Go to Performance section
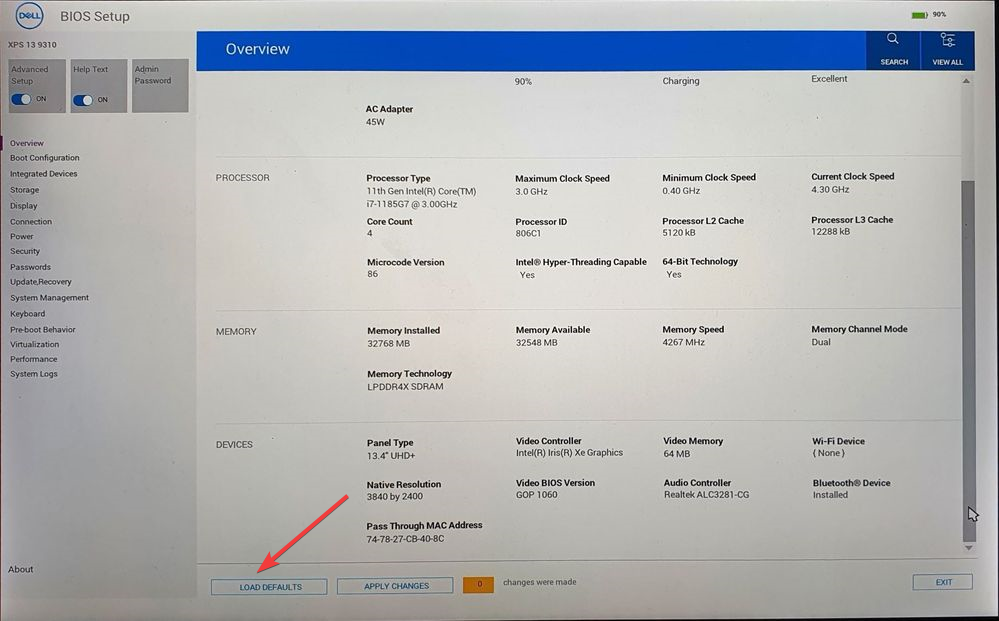This screenshot has width=999, height=621. tap(33, 359)
